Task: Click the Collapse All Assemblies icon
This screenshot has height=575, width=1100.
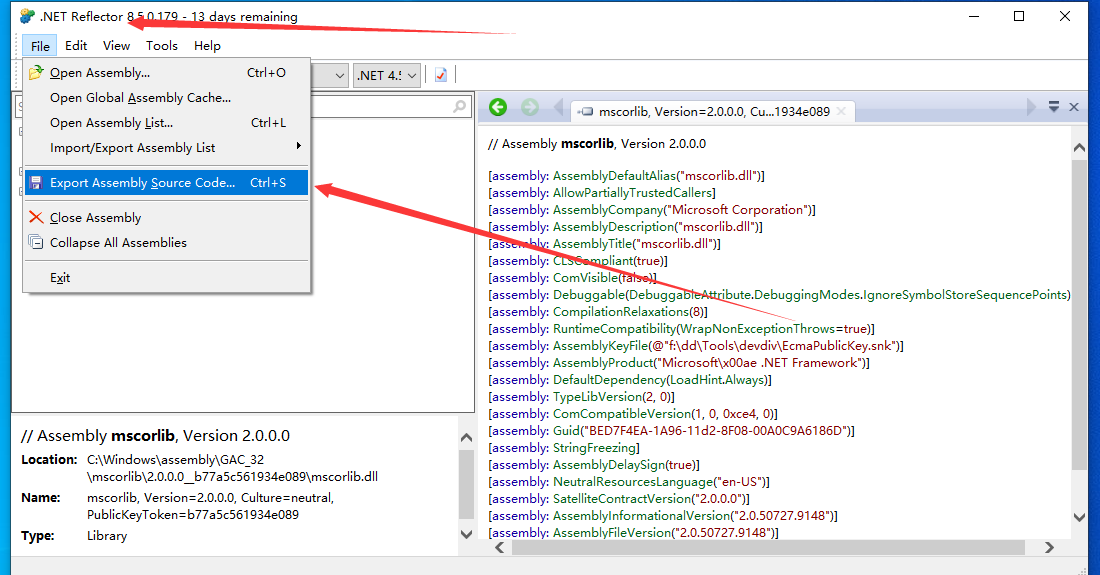Action: tap(36, 242)
